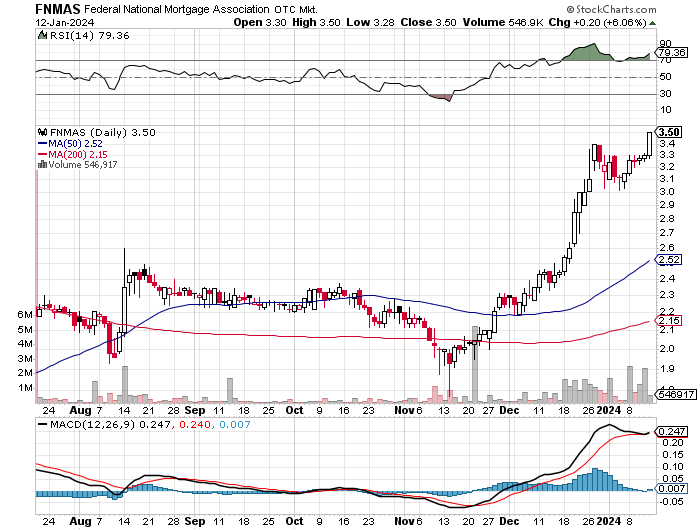Click the red 0.240 signal value
This screenshot has height=530, width=700.
[x=195, y=424]
